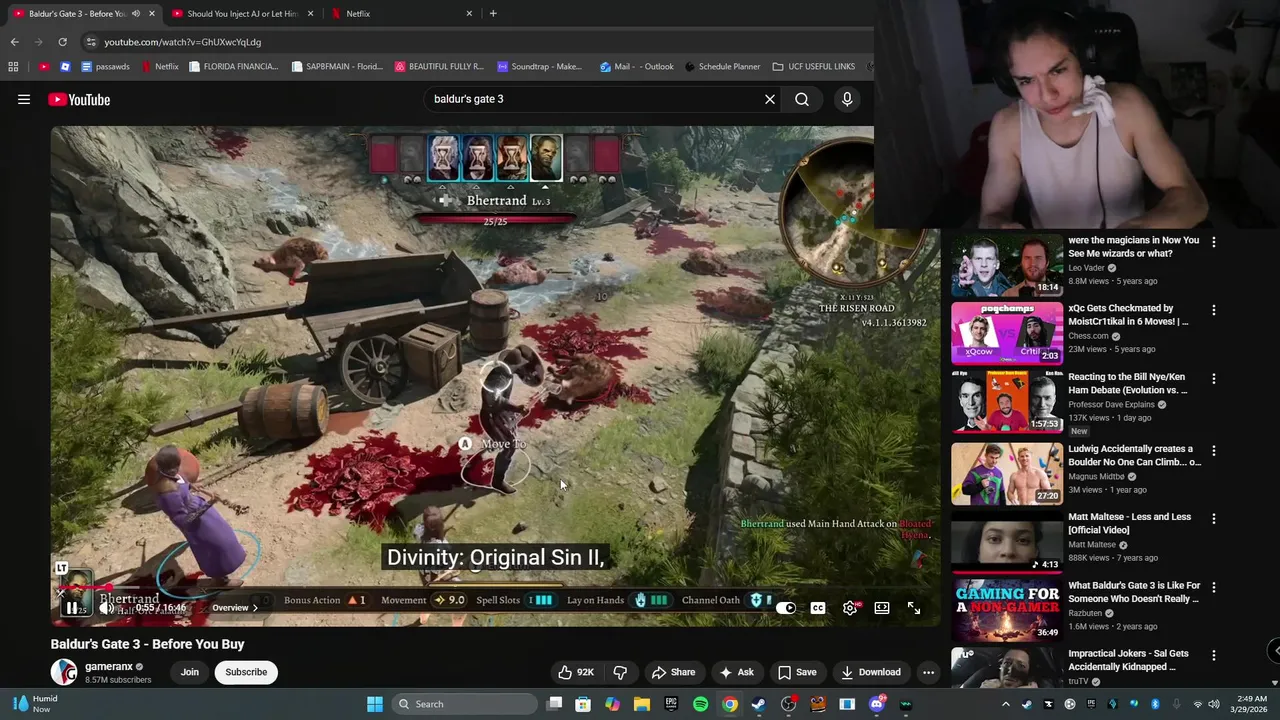Image resolution: width=1280 pixels, height=720 pixels.
Task: Open the YouTube guide hamburger menu
Action: pyautogui.click(x=24, y=99)
